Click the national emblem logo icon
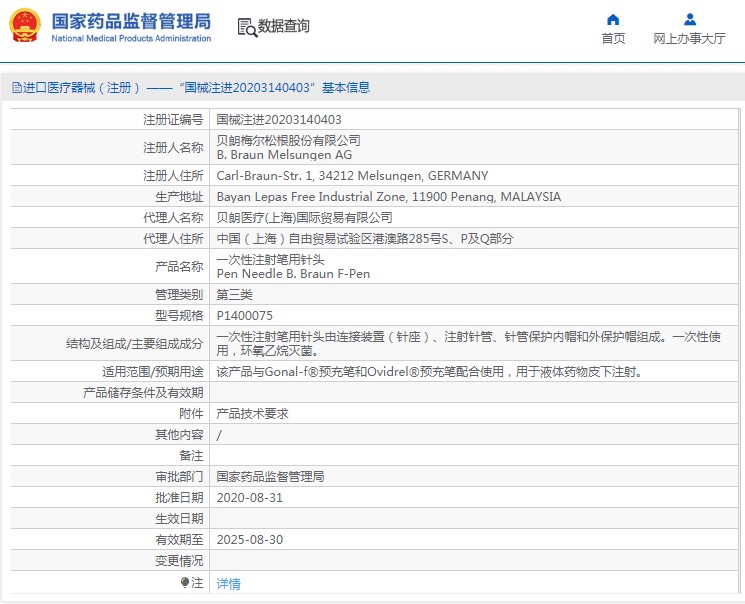 tap(25, 26)
